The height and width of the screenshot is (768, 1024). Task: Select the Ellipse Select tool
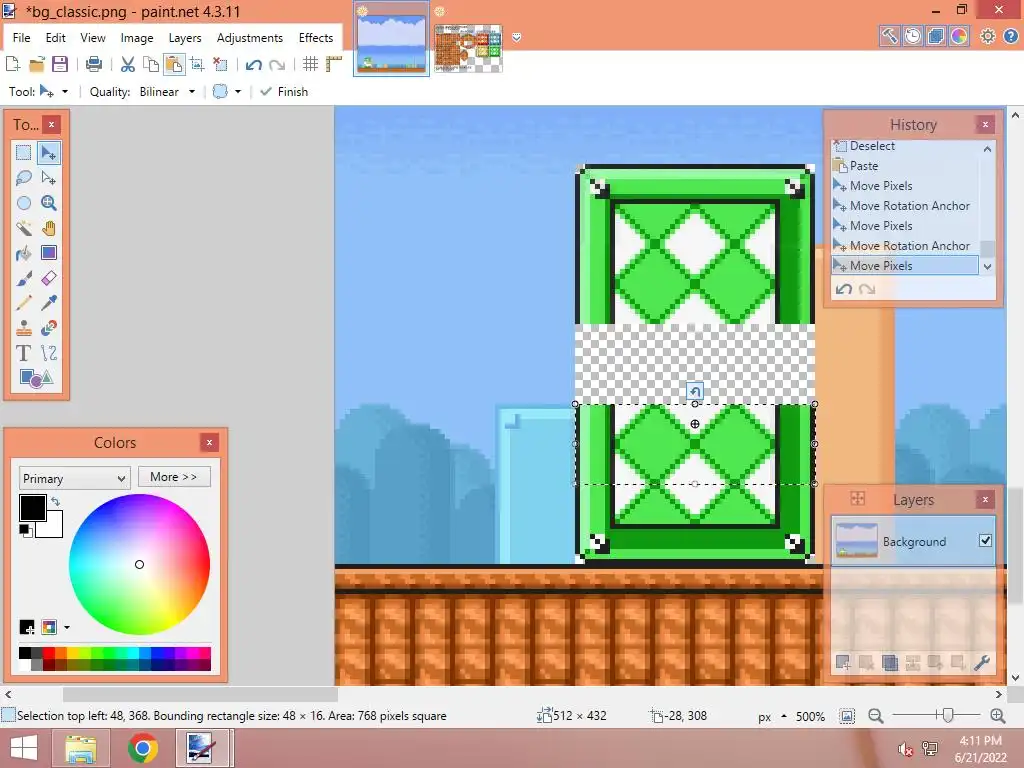pos(24,203)
